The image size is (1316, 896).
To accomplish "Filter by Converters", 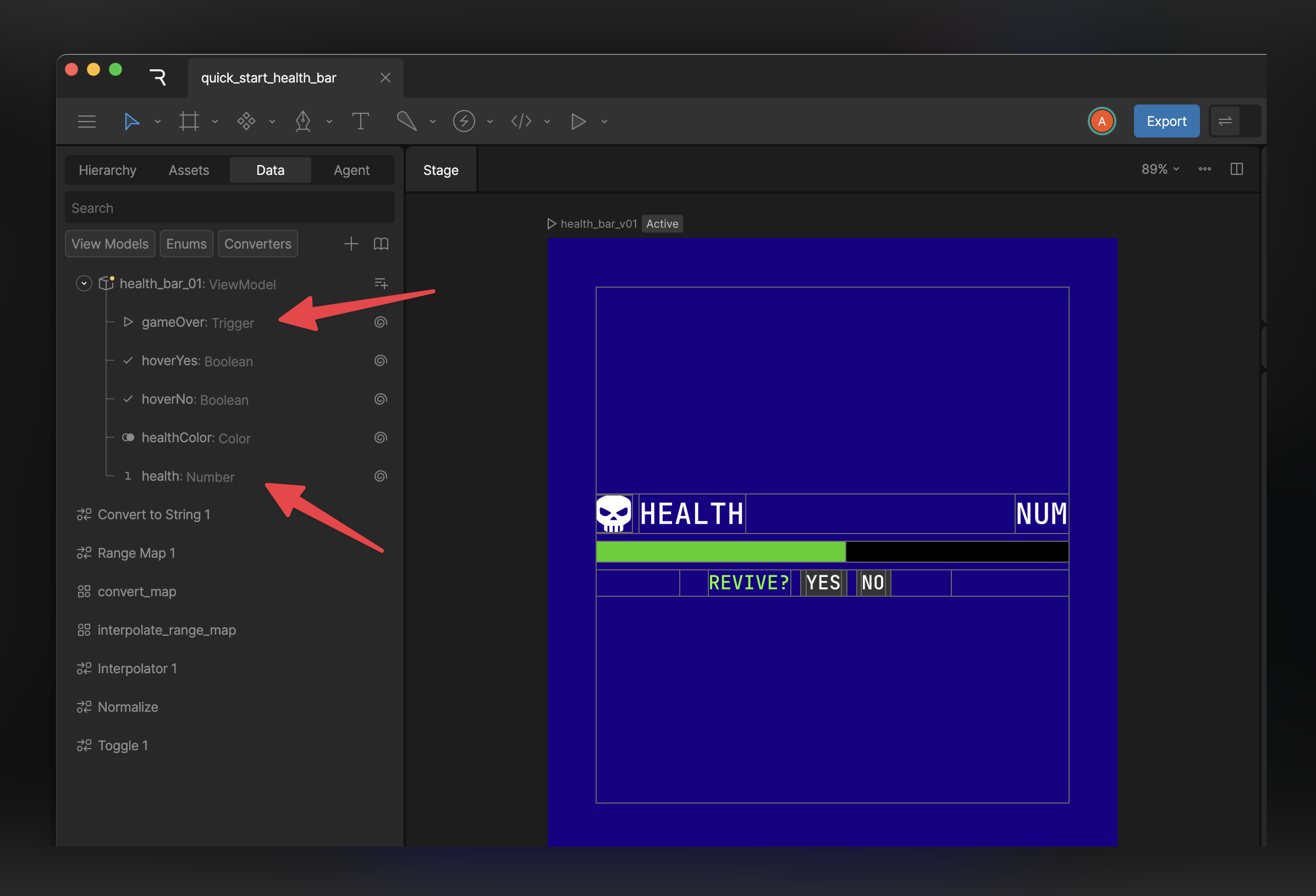I will [x=258, y=244].
